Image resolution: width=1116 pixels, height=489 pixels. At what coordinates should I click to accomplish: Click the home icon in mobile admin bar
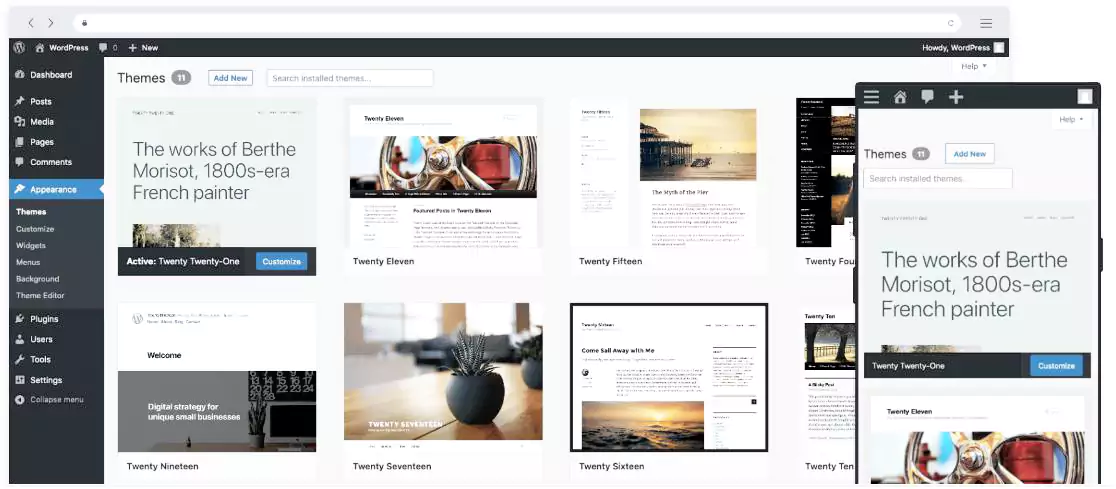pyautogui.click(x=900, y=97)
